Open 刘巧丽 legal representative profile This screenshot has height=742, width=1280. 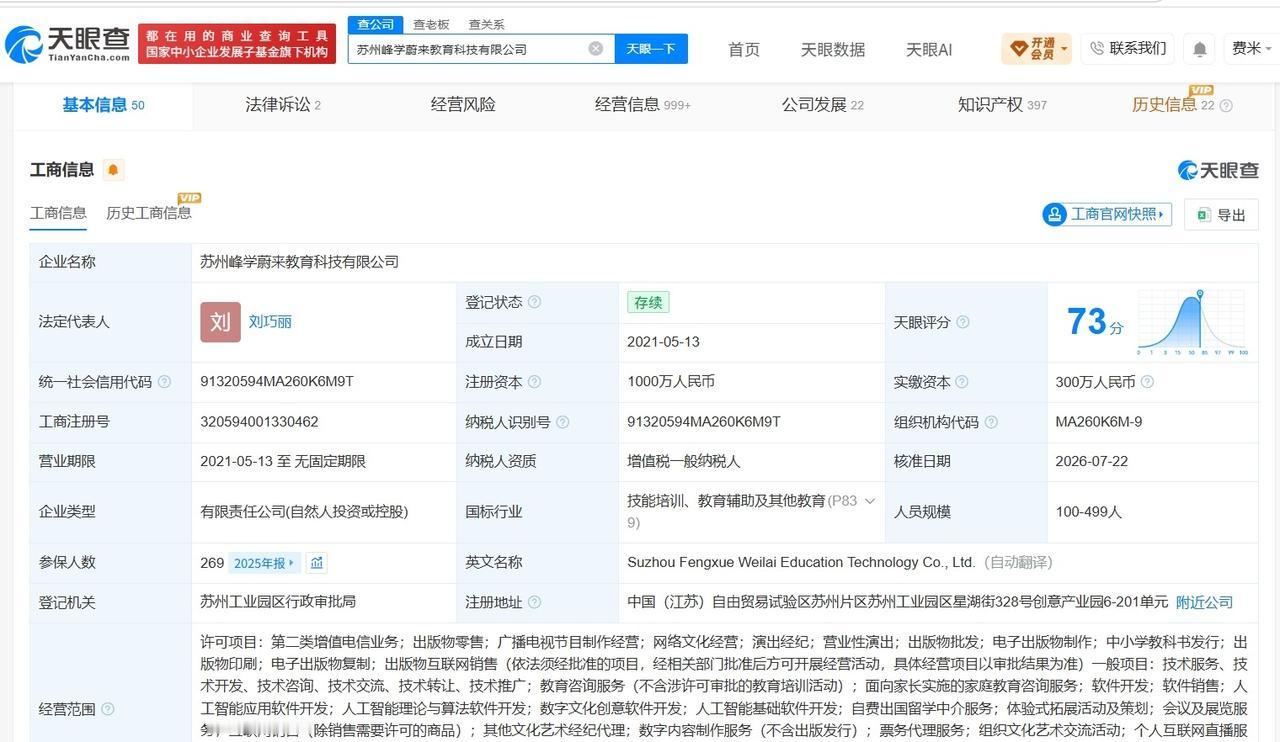(x=270, y=322)
